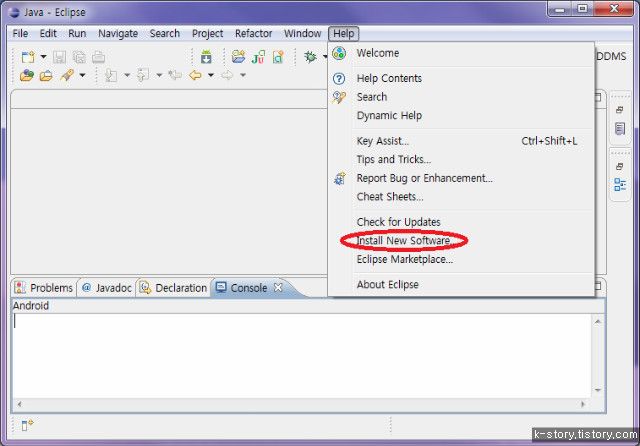Select Cheat Sheets... entry
The image size is (640, 446).
click(x=461, y=197)
